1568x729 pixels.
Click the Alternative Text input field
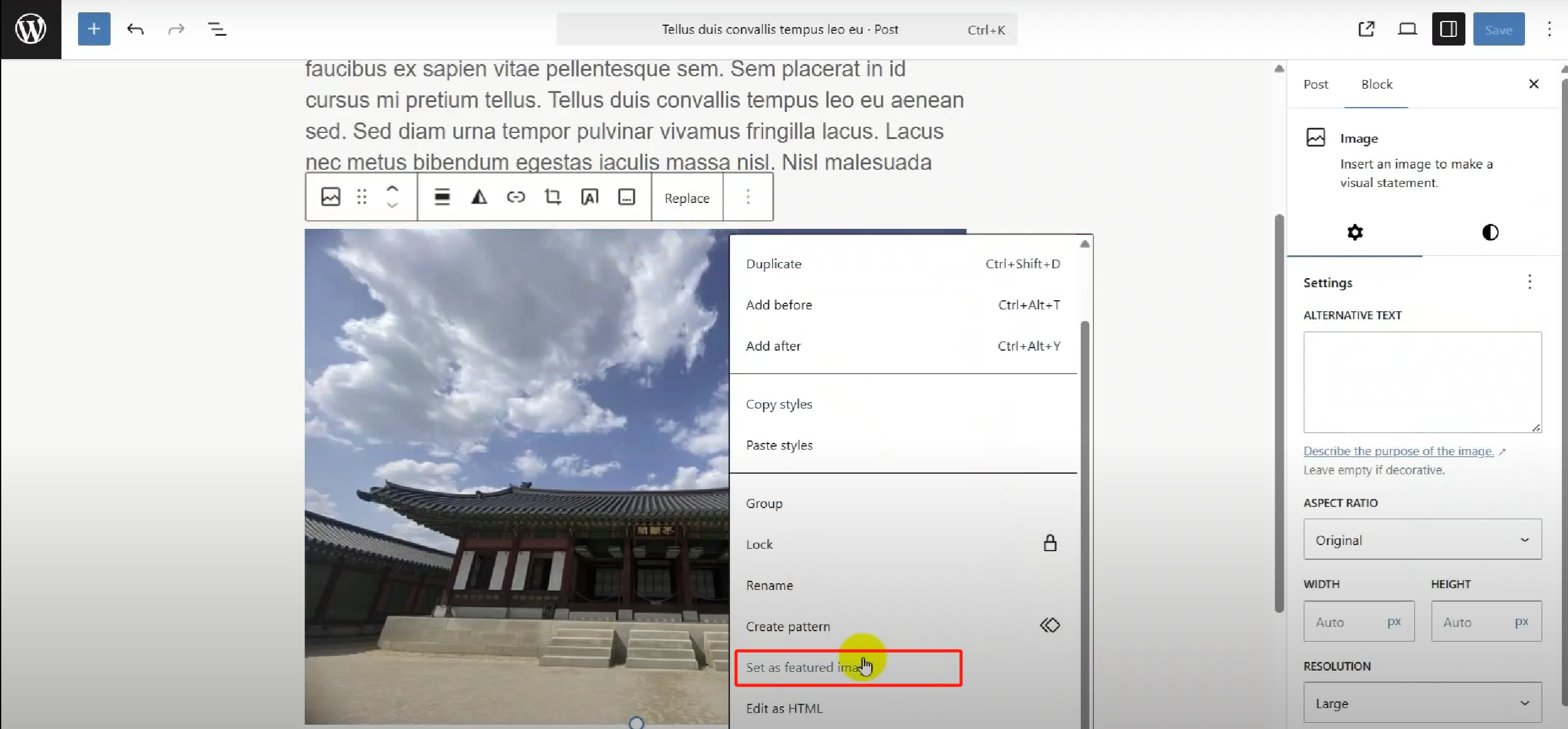[x=1421, y=381]
